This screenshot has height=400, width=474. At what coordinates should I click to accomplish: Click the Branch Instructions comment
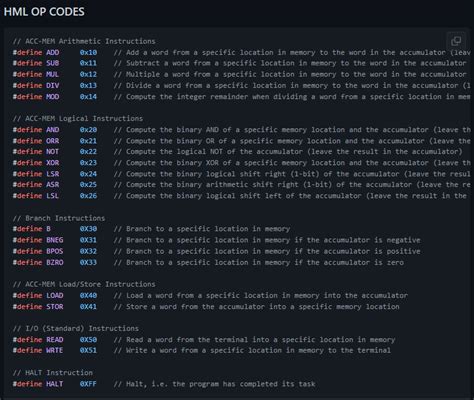pyautogui.click(x=59, y=218)
